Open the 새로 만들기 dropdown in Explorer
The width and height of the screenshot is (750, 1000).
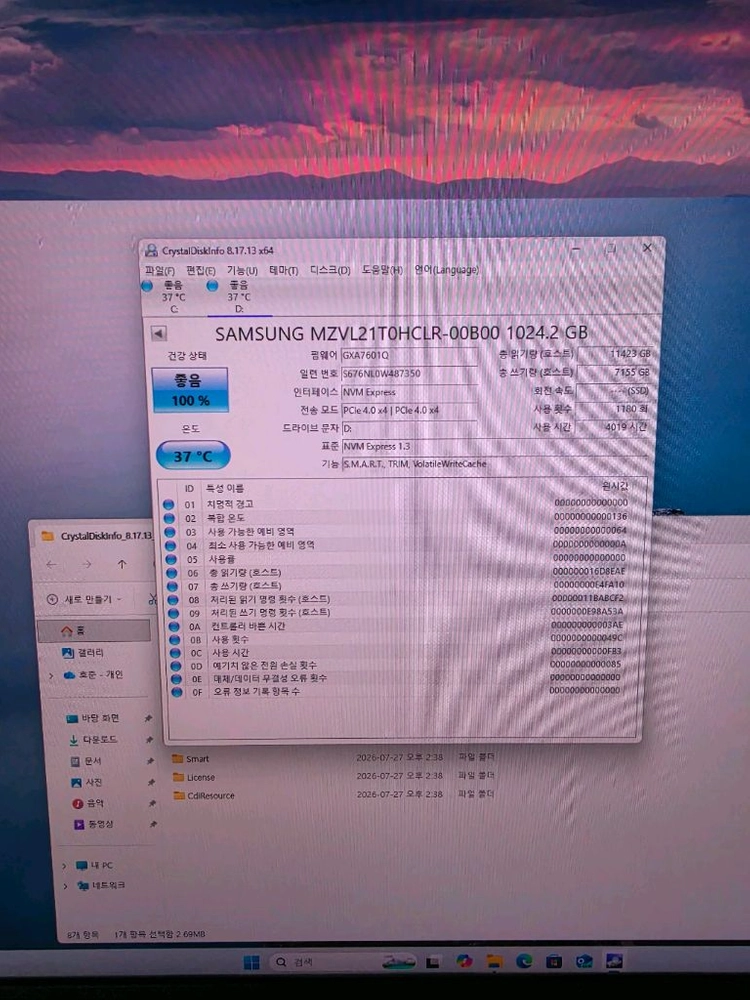click(x=84, y=599)
